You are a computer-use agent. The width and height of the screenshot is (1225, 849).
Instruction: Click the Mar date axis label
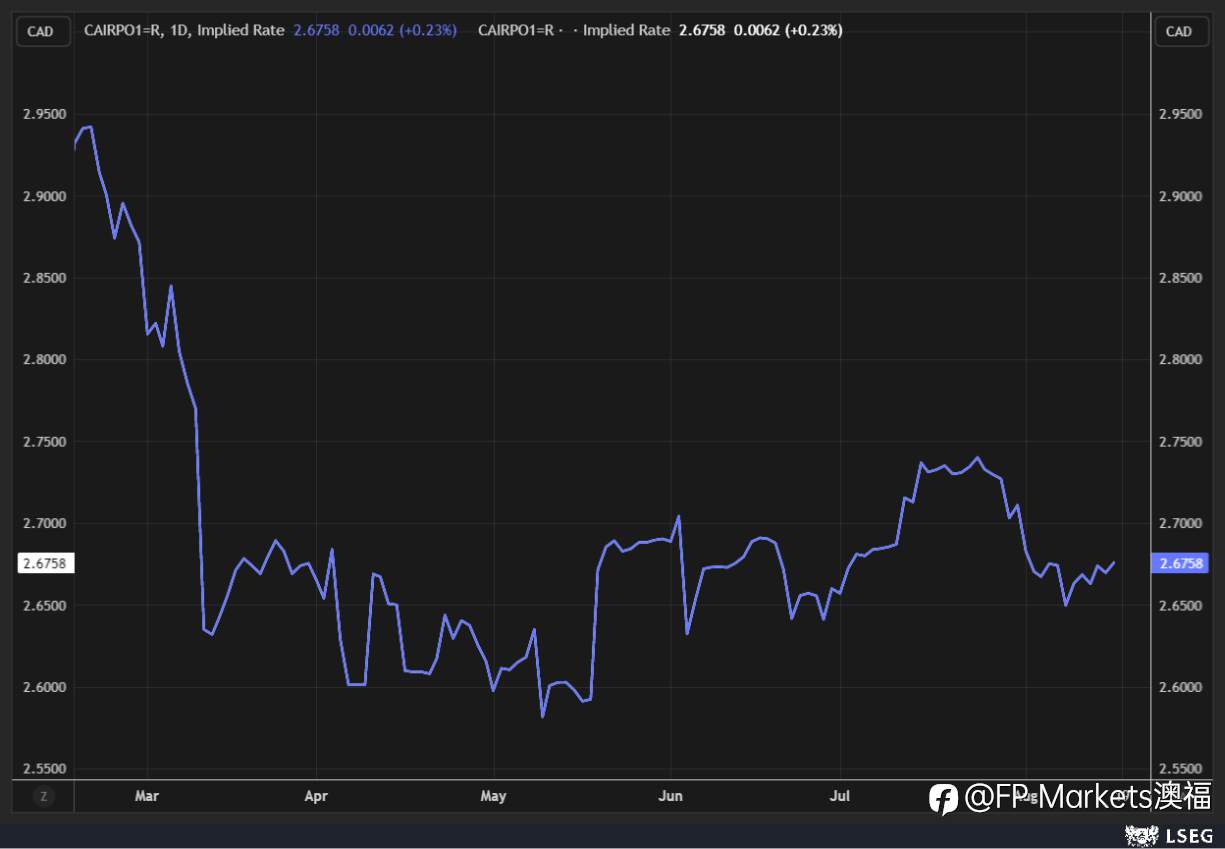click(x=147, y=796)
